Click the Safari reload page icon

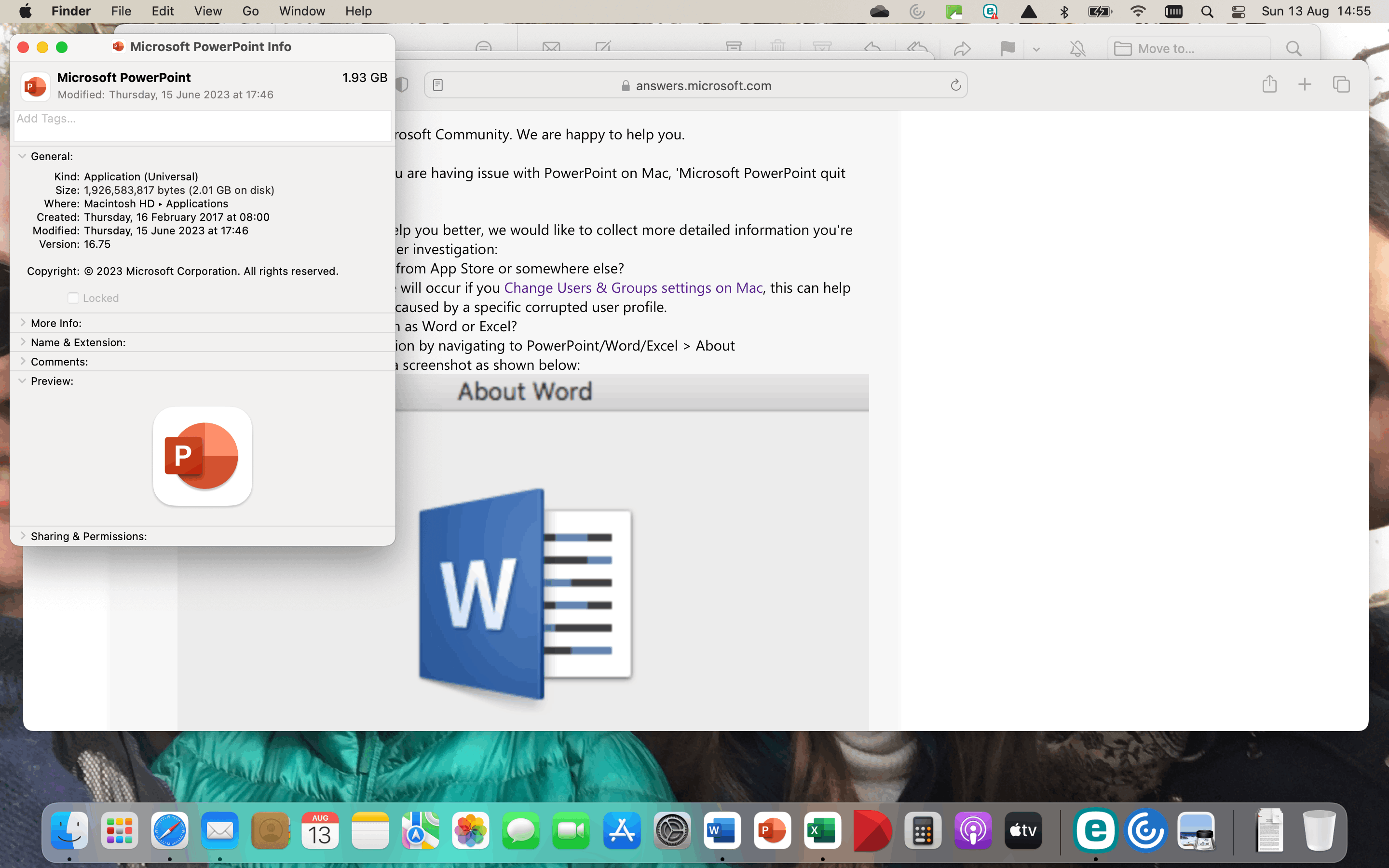click(955, 85)
